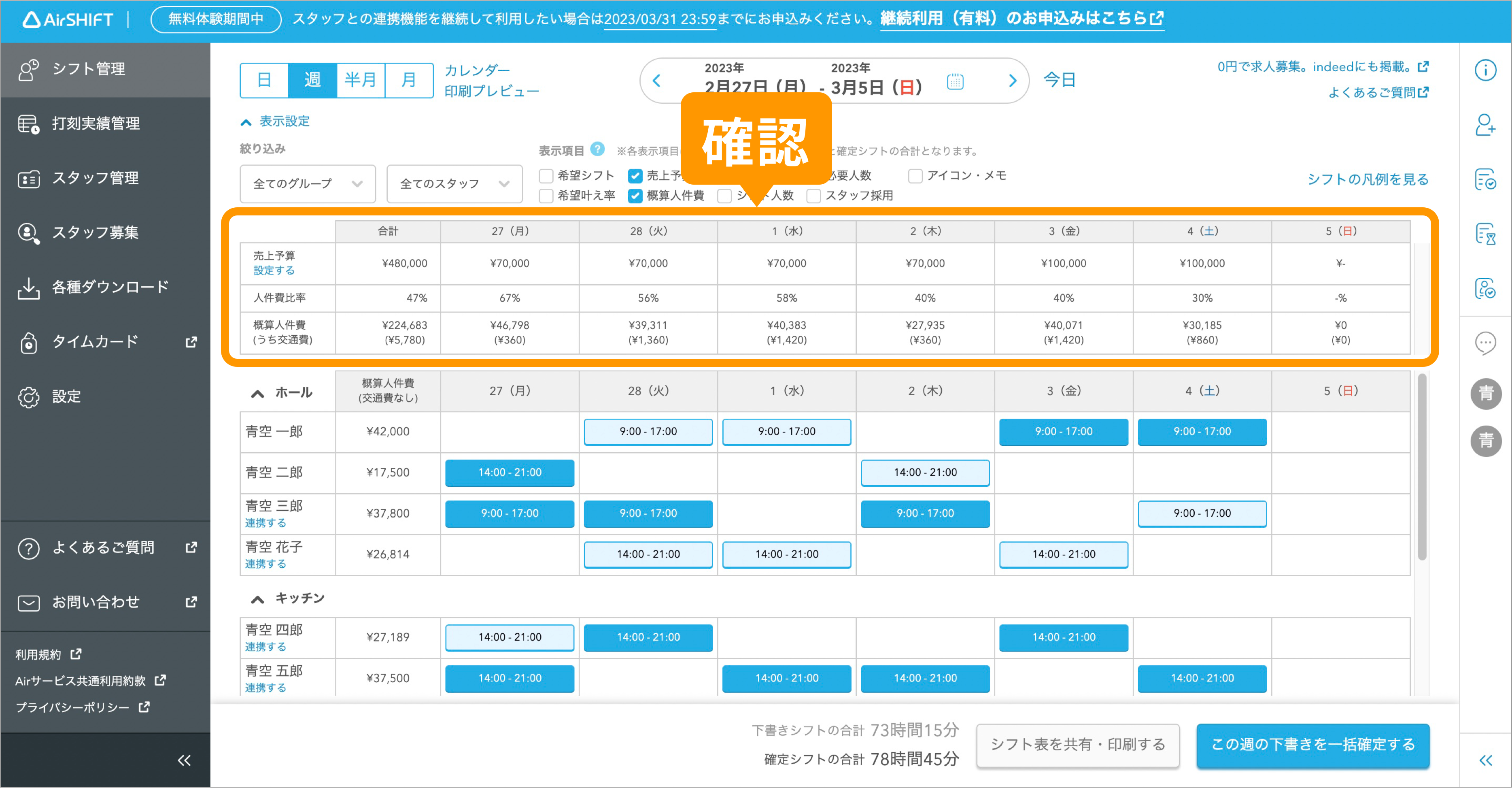This screenshot has height=788, width=1512.
Task: Toggle 売上予算 checkbox
Action: (x=635, y=176)
